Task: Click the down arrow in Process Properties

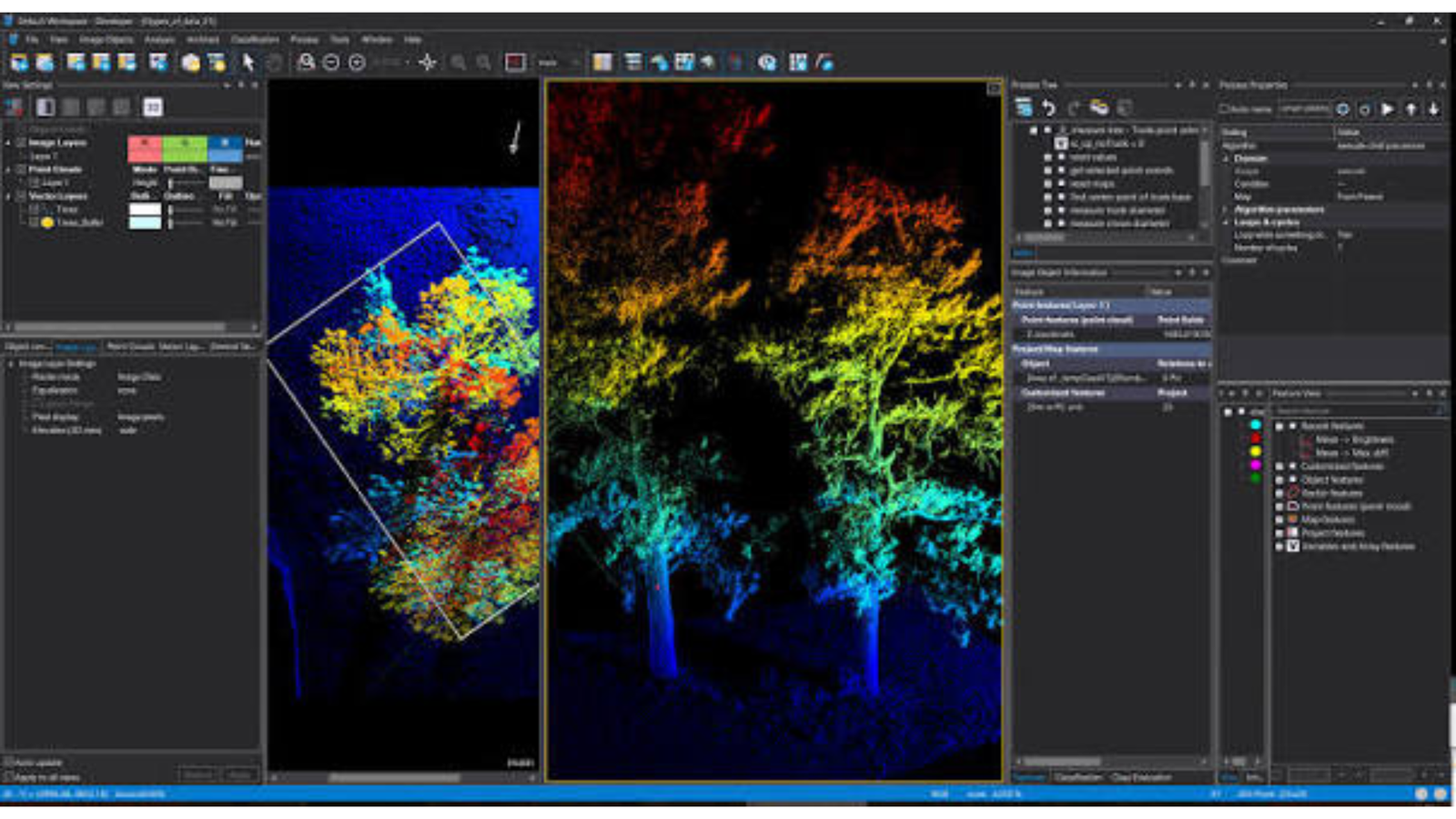Action: pyautogui.click(x=1433, y=109)
